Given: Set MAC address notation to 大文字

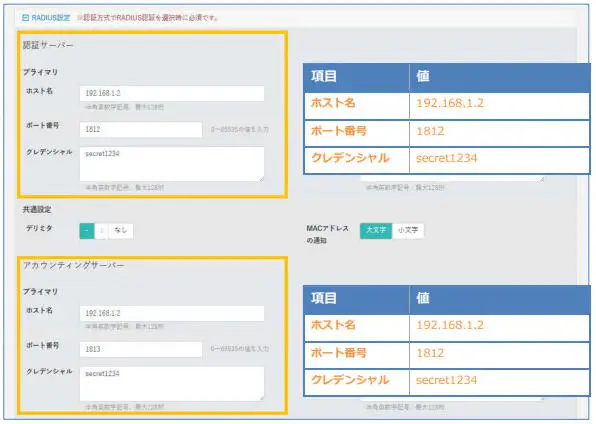Looking at the screenshot, I should [376, 230].
